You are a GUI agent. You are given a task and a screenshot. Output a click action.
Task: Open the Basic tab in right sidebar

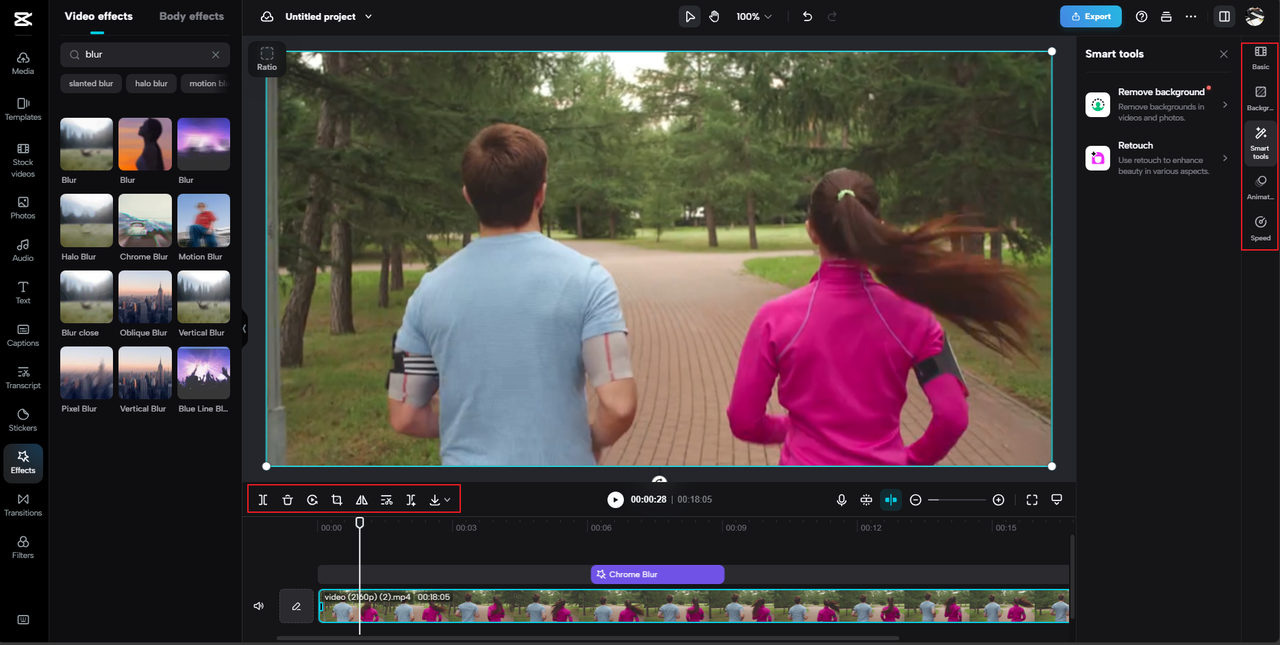click(x=1261, y=58)
